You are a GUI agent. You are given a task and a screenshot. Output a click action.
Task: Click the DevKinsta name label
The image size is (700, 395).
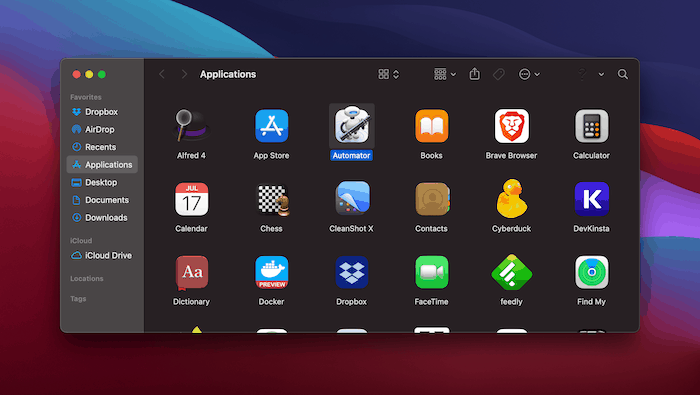pyautogui.click(x=592, y=229)
